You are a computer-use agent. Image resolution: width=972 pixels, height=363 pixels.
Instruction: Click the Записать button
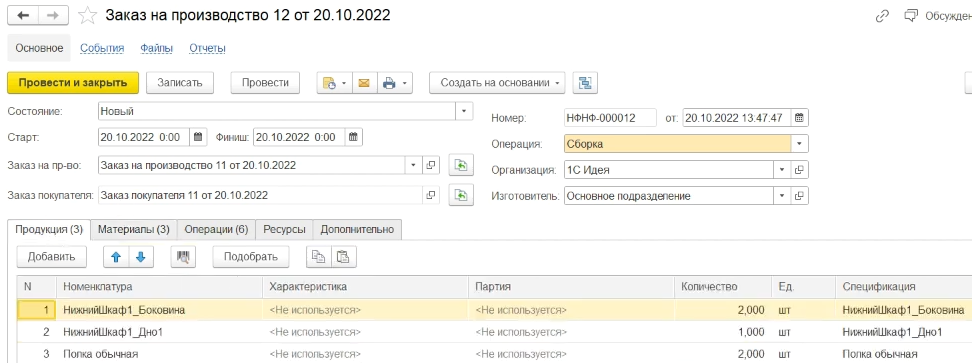[180, 83]
